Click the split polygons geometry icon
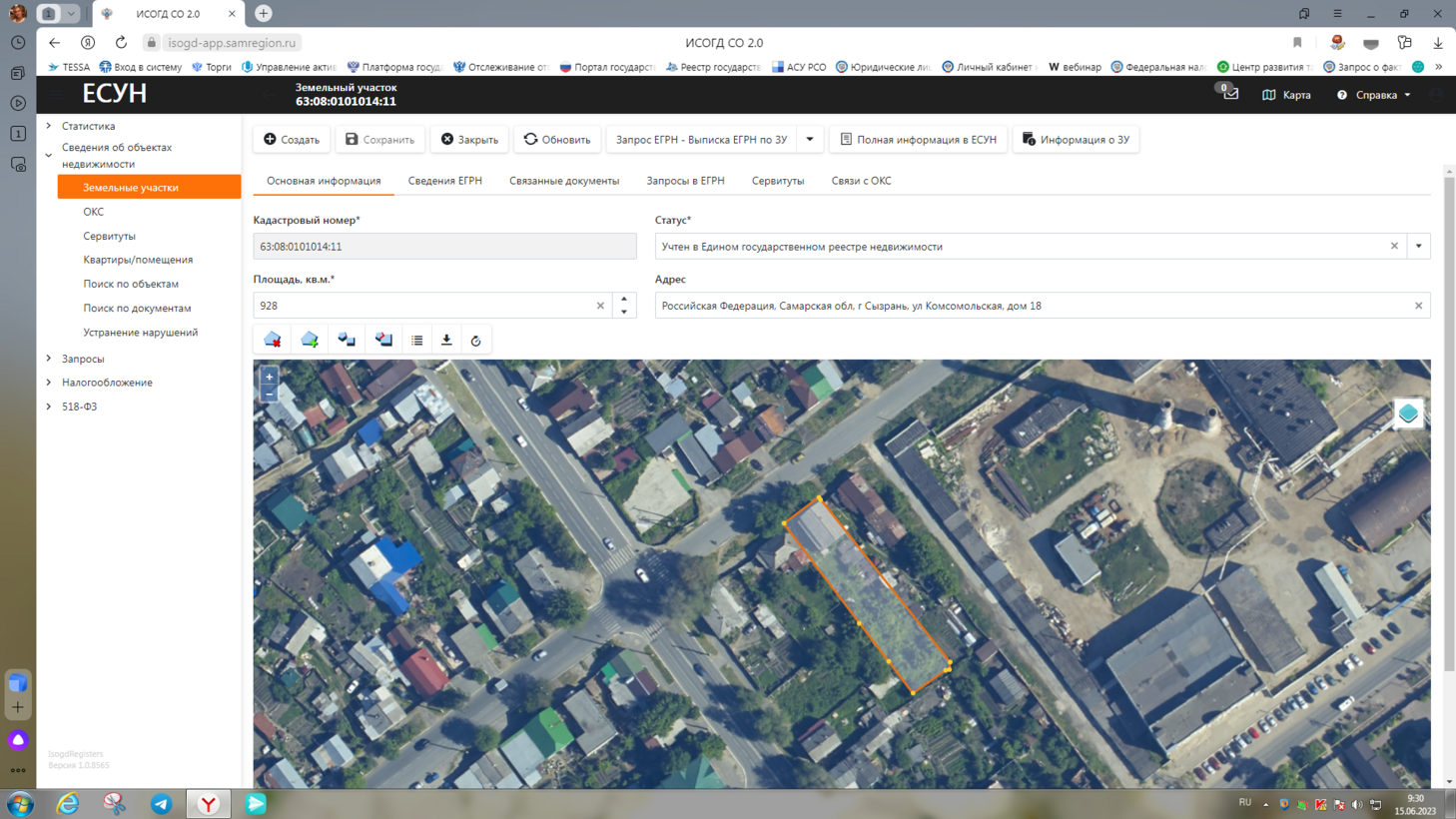The width and height of the screenshot is (1456, 819). 347,340
